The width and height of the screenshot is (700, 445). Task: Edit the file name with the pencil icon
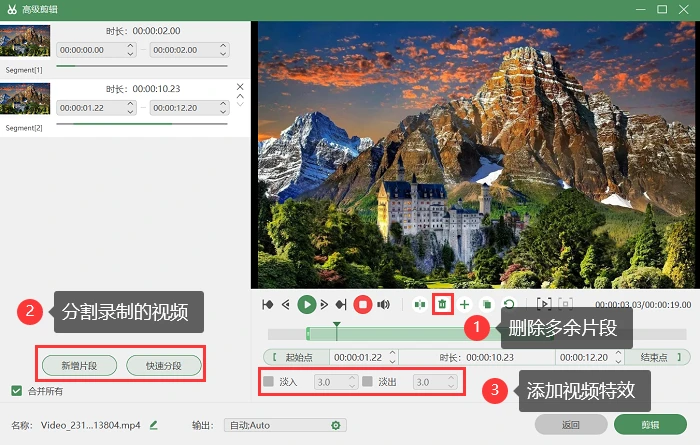pyautogui.click(x=154, y=425)
